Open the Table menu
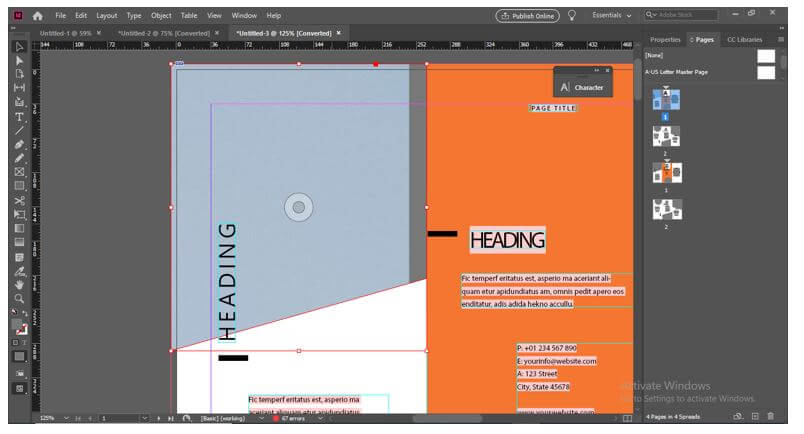This screenshot has height=434, width=804. pos(189,16)
